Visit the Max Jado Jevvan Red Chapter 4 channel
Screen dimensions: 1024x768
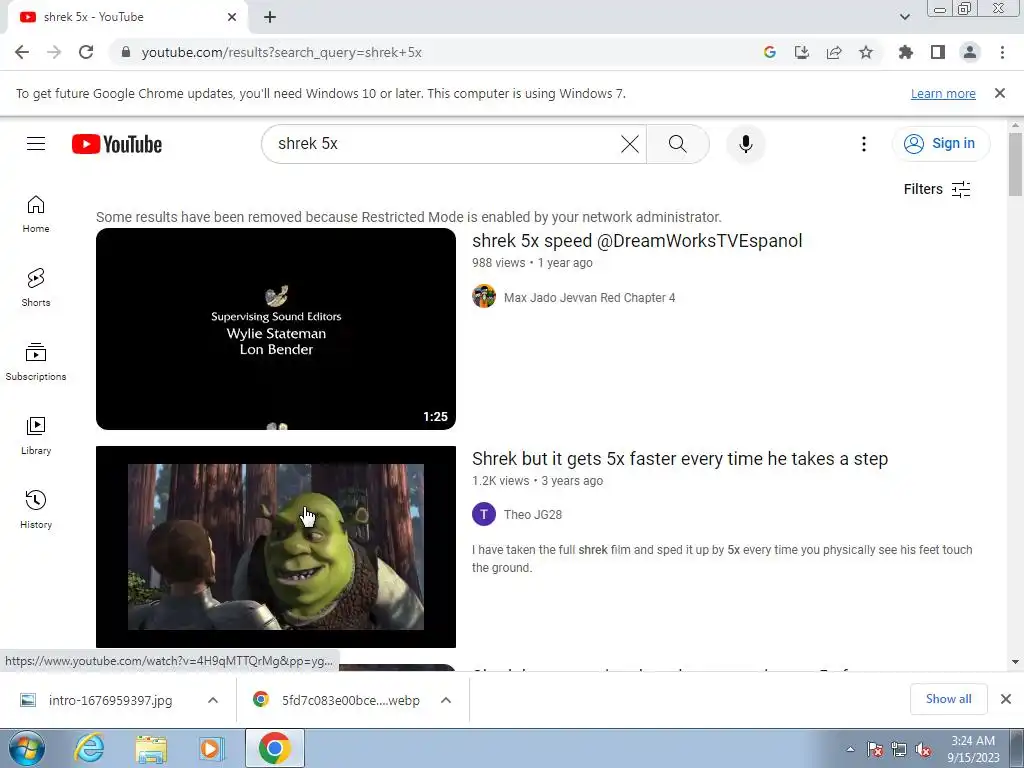[589, 298]
